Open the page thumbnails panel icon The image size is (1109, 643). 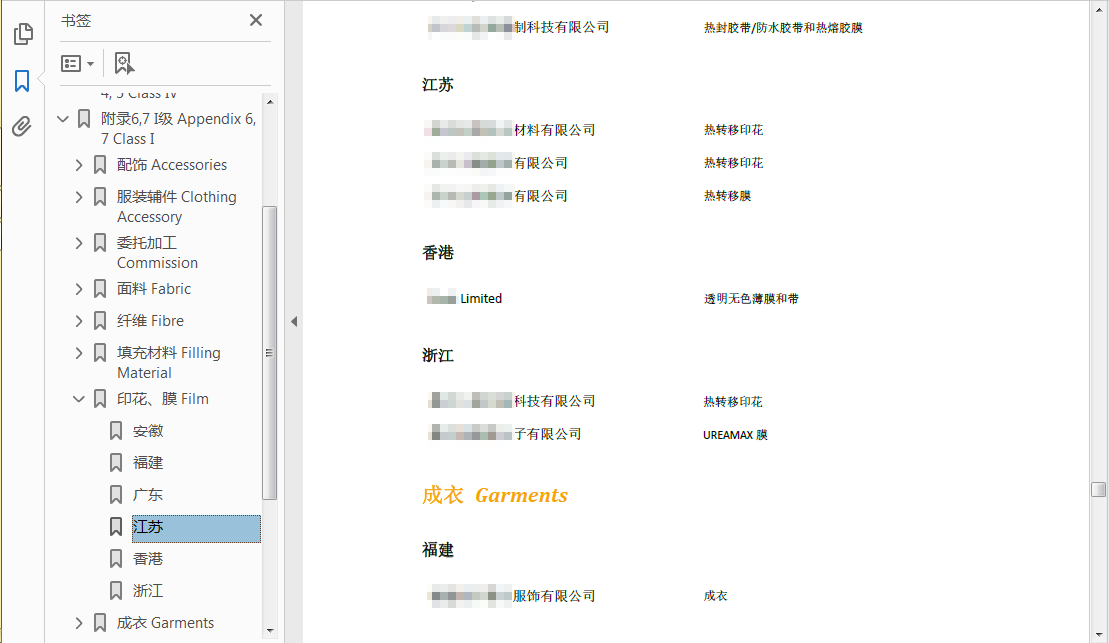(22, 34)
